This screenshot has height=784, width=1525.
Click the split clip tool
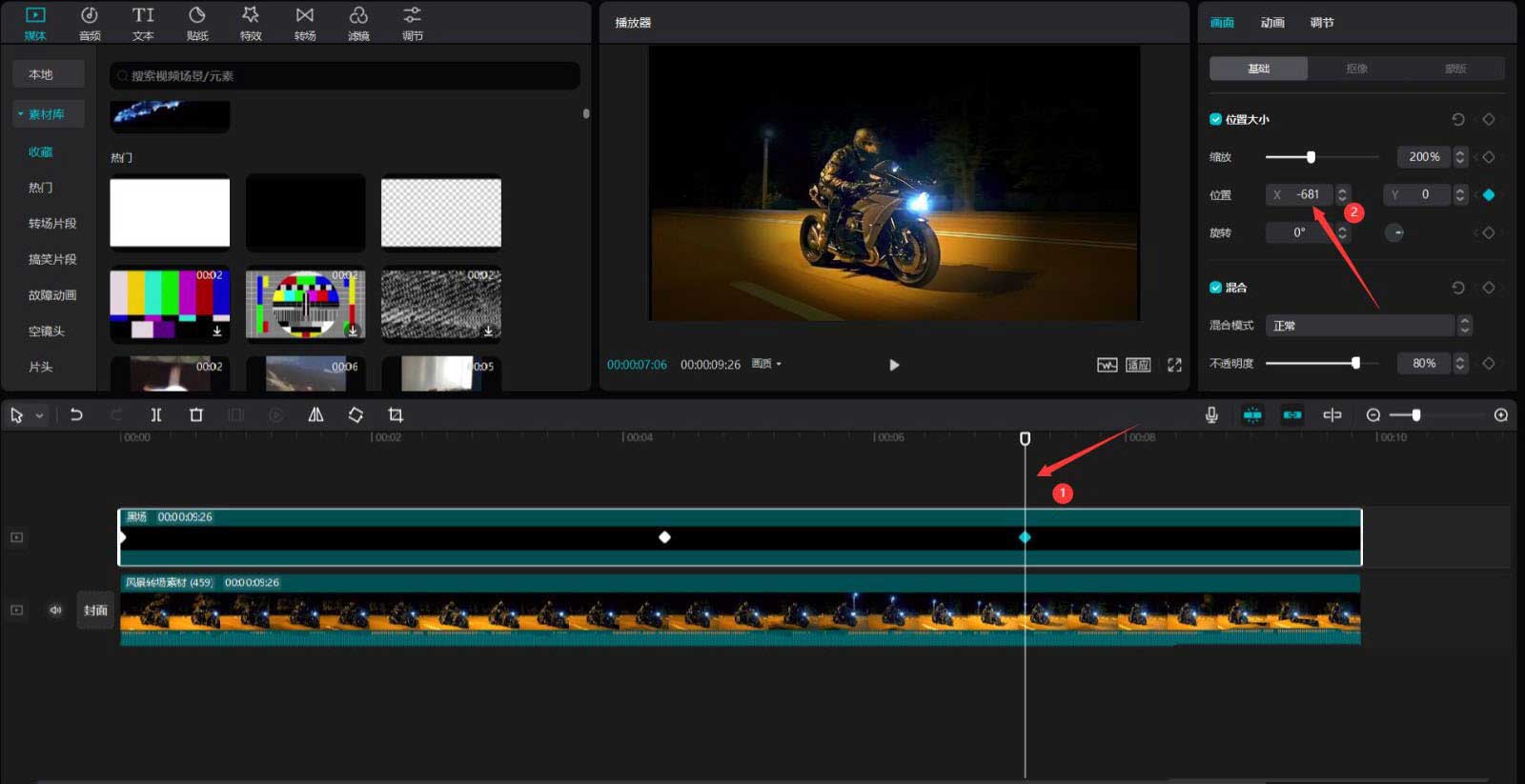(156, 415)
